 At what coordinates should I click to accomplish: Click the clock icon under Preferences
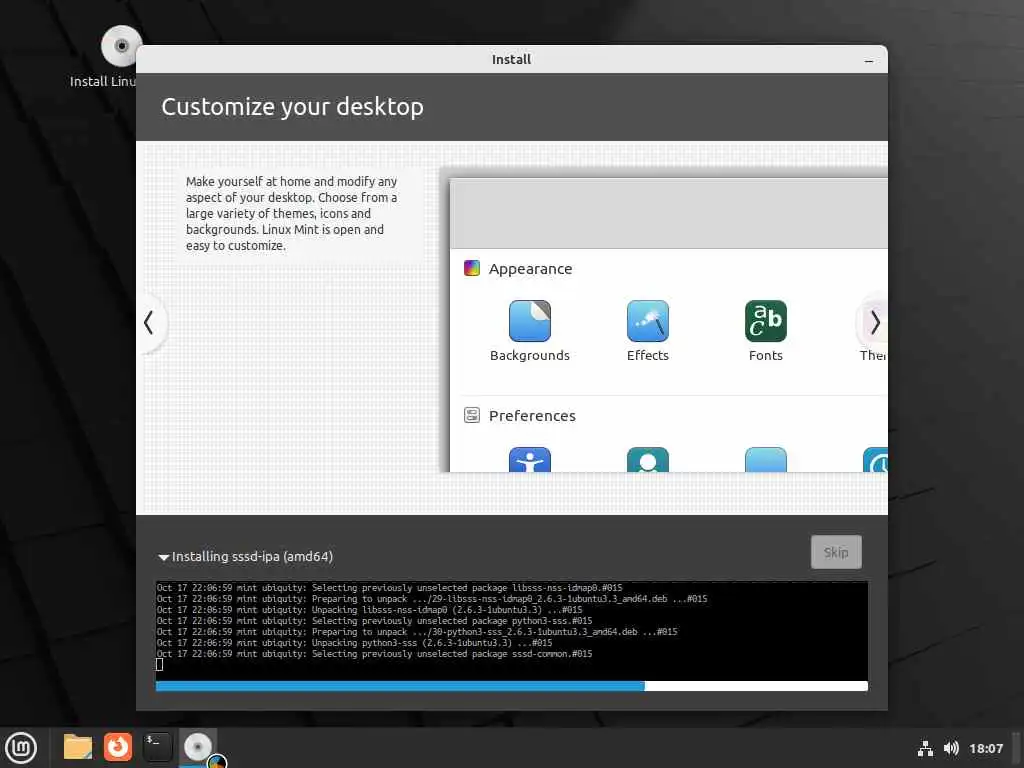875,459
